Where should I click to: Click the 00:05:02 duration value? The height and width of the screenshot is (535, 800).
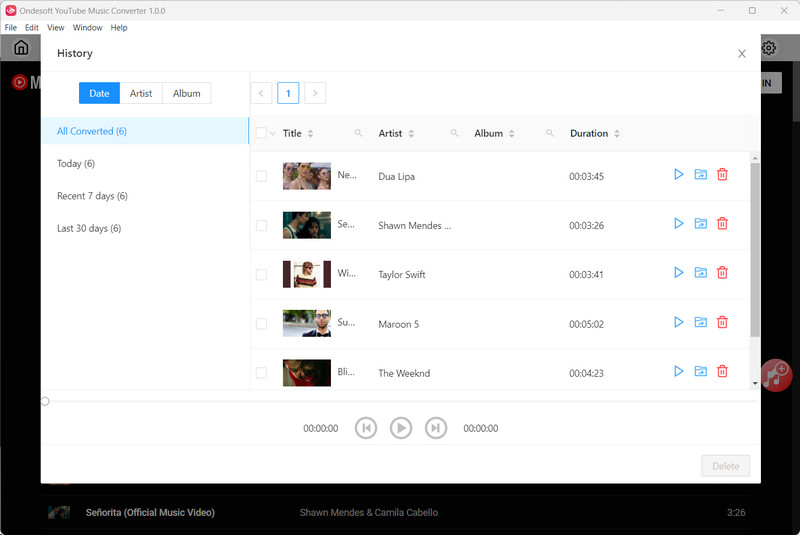coord(586,324)
